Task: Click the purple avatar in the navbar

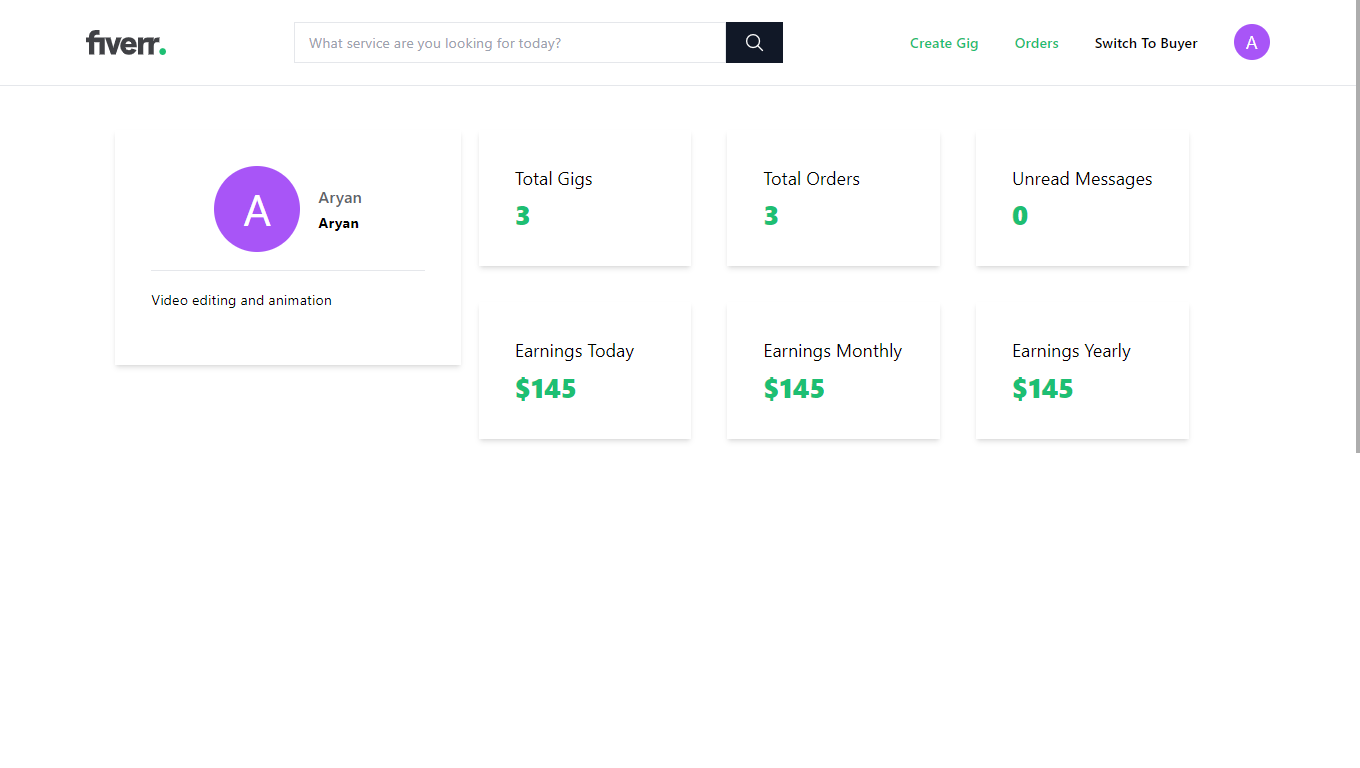Action: click(x=1251, y=42)
